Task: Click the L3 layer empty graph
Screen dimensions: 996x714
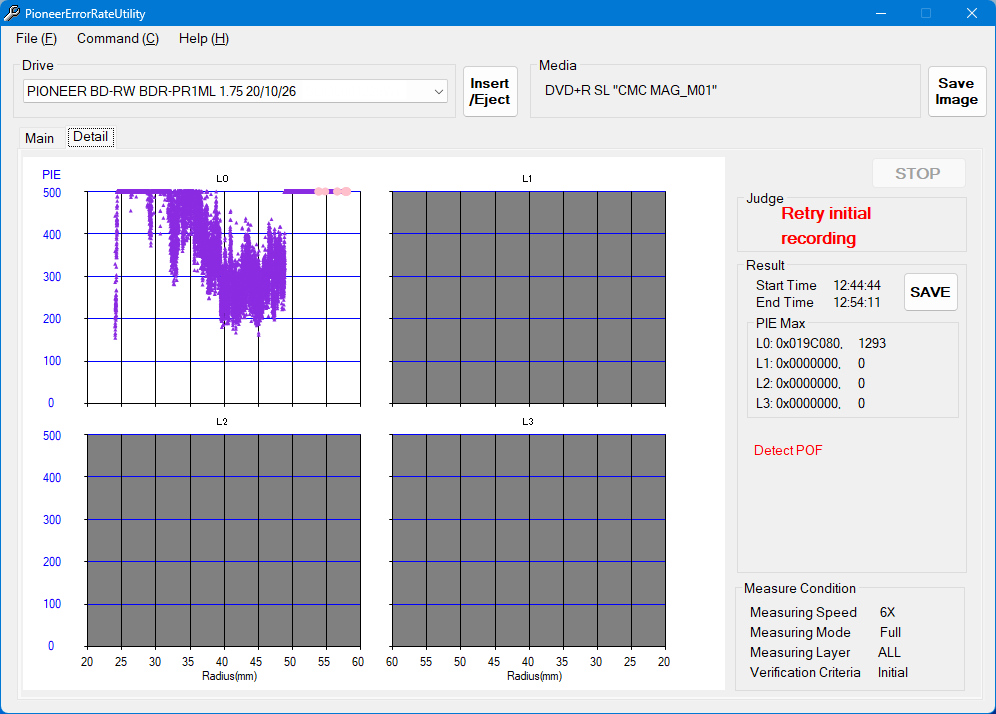Action: click(x=527, y=540)
